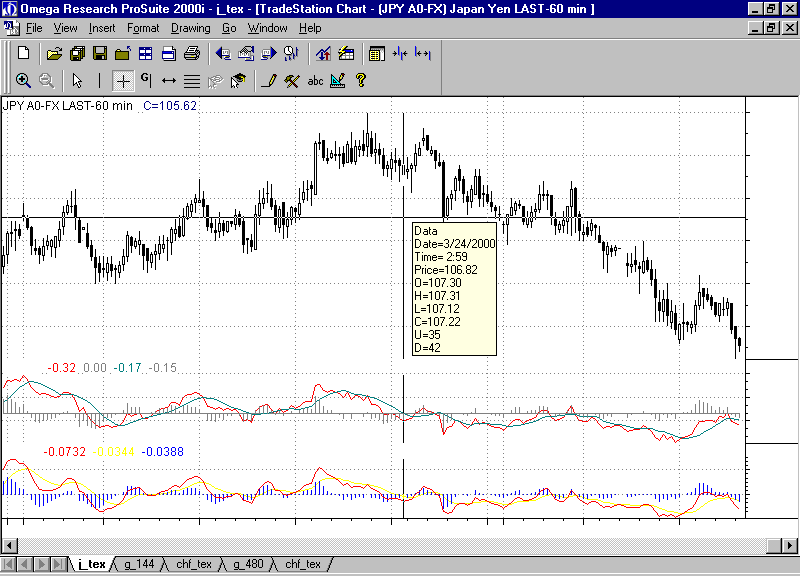Click the clock with bars icon
Screen dimensions: 800x576
click(x=291, y=54)
